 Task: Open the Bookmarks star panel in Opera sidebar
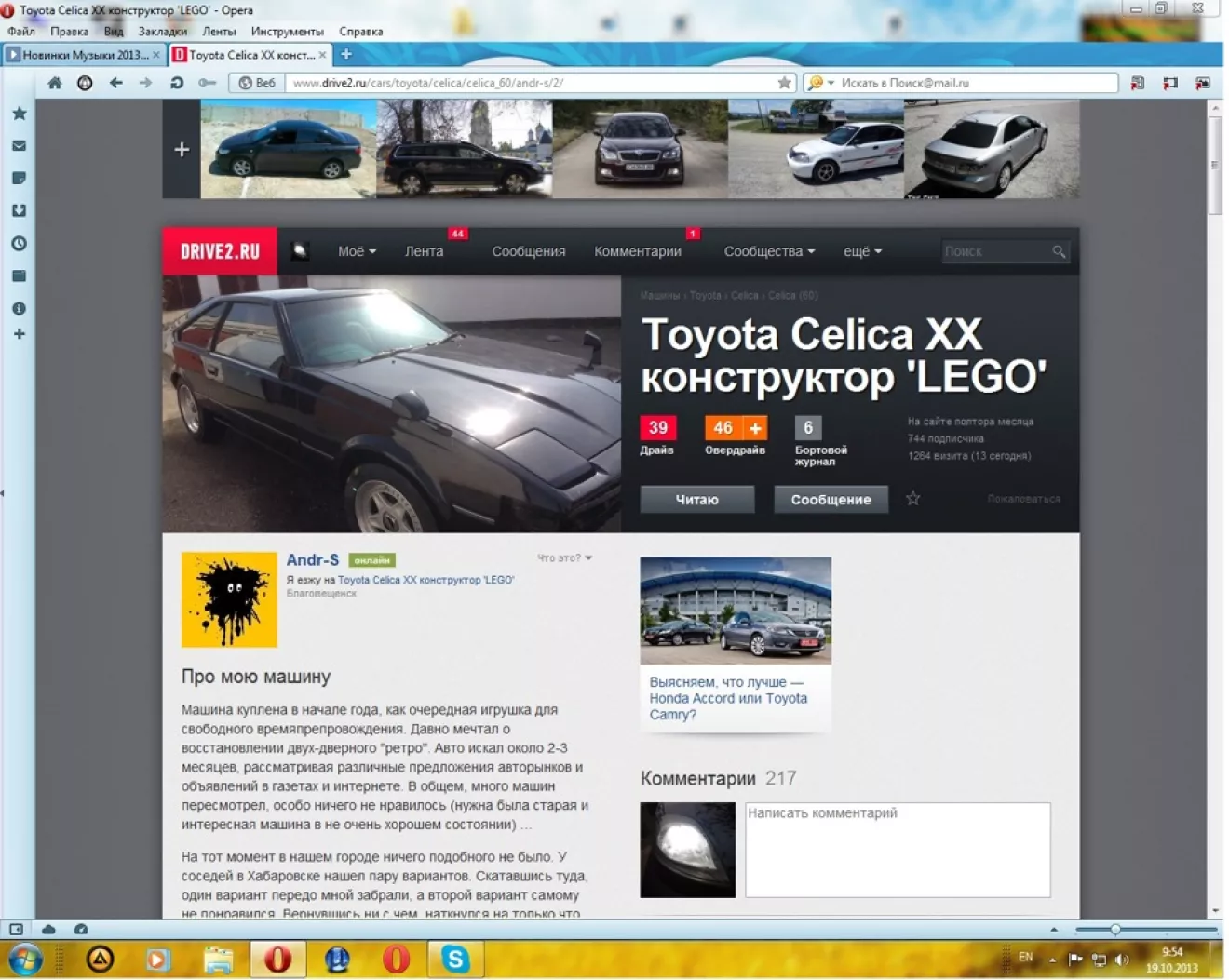(x=19, y=114)
